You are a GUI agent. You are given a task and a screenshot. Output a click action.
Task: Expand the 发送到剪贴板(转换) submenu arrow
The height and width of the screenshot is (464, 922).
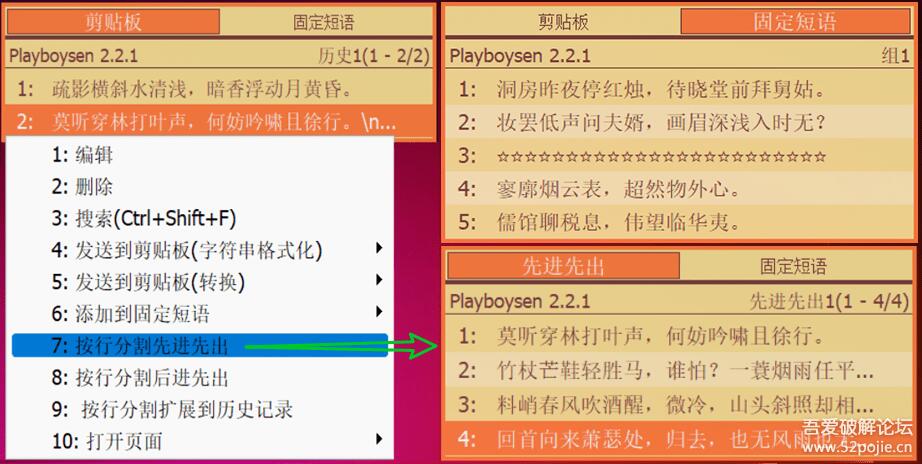tap(379, 281)
